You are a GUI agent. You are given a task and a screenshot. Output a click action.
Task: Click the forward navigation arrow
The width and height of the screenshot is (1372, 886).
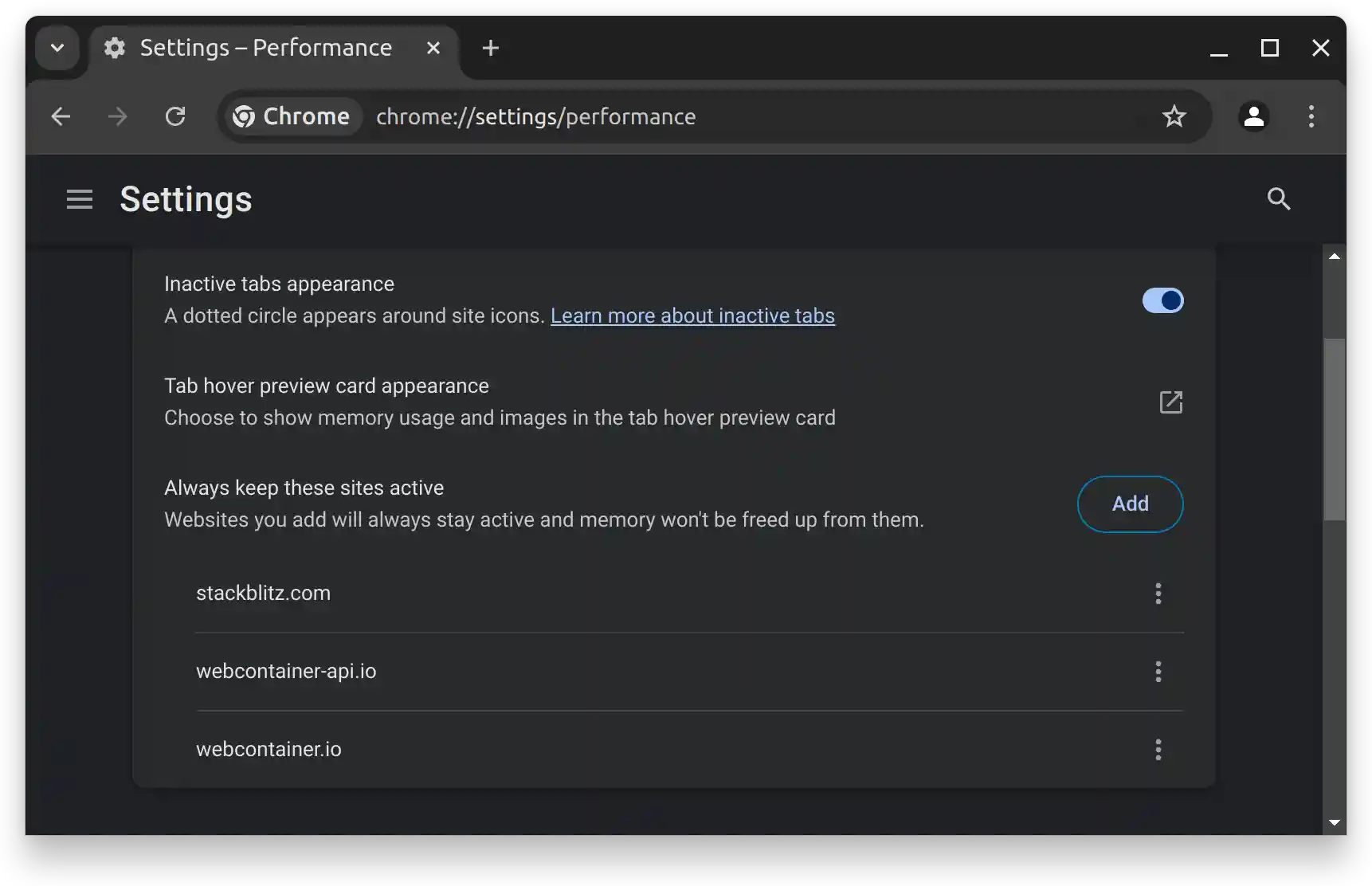[117, 116]
